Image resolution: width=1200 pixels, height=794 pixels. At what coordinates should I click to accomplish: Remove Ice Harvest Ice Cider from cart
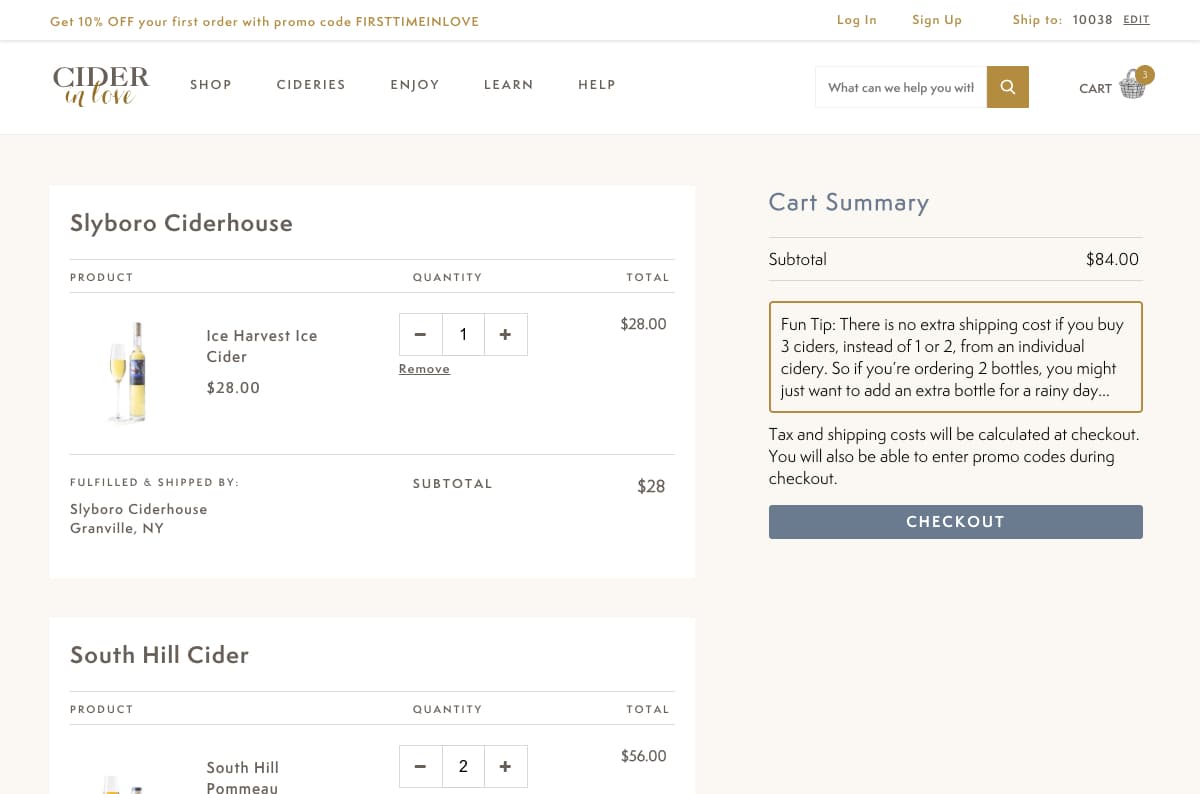coord(424,369)
